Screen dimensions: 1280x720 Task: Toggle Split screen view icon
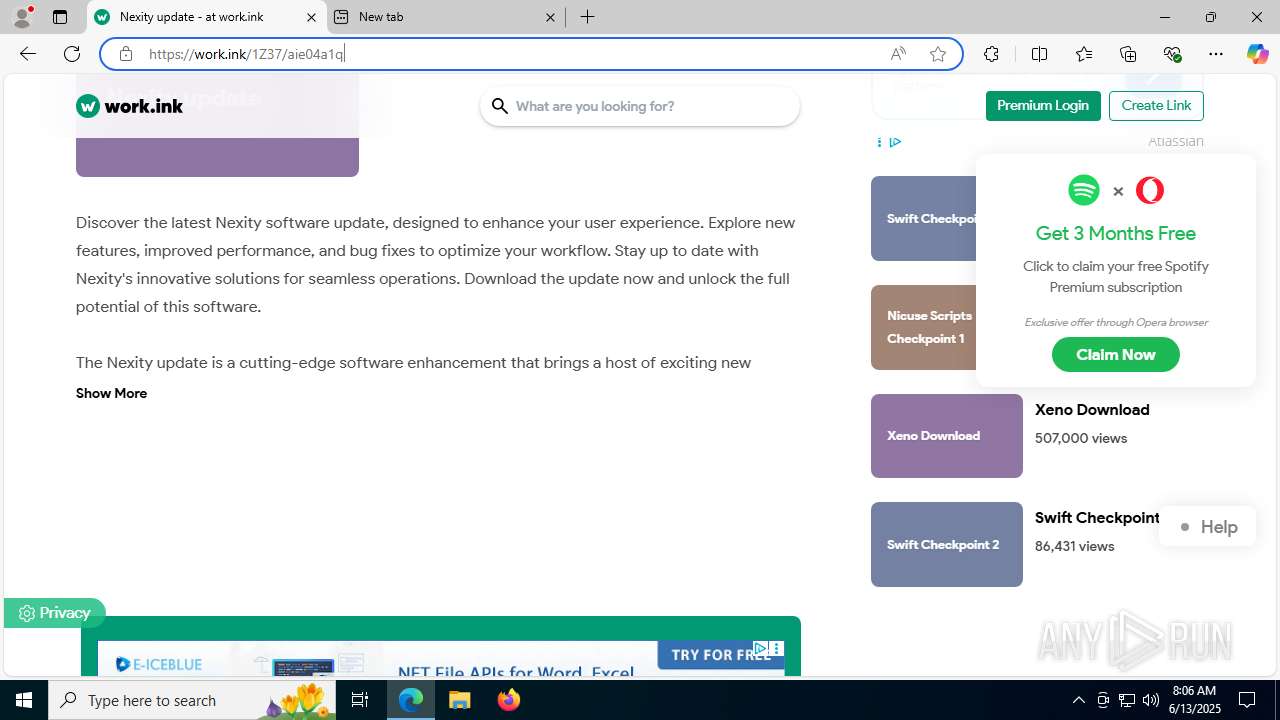pos(1039,54)
